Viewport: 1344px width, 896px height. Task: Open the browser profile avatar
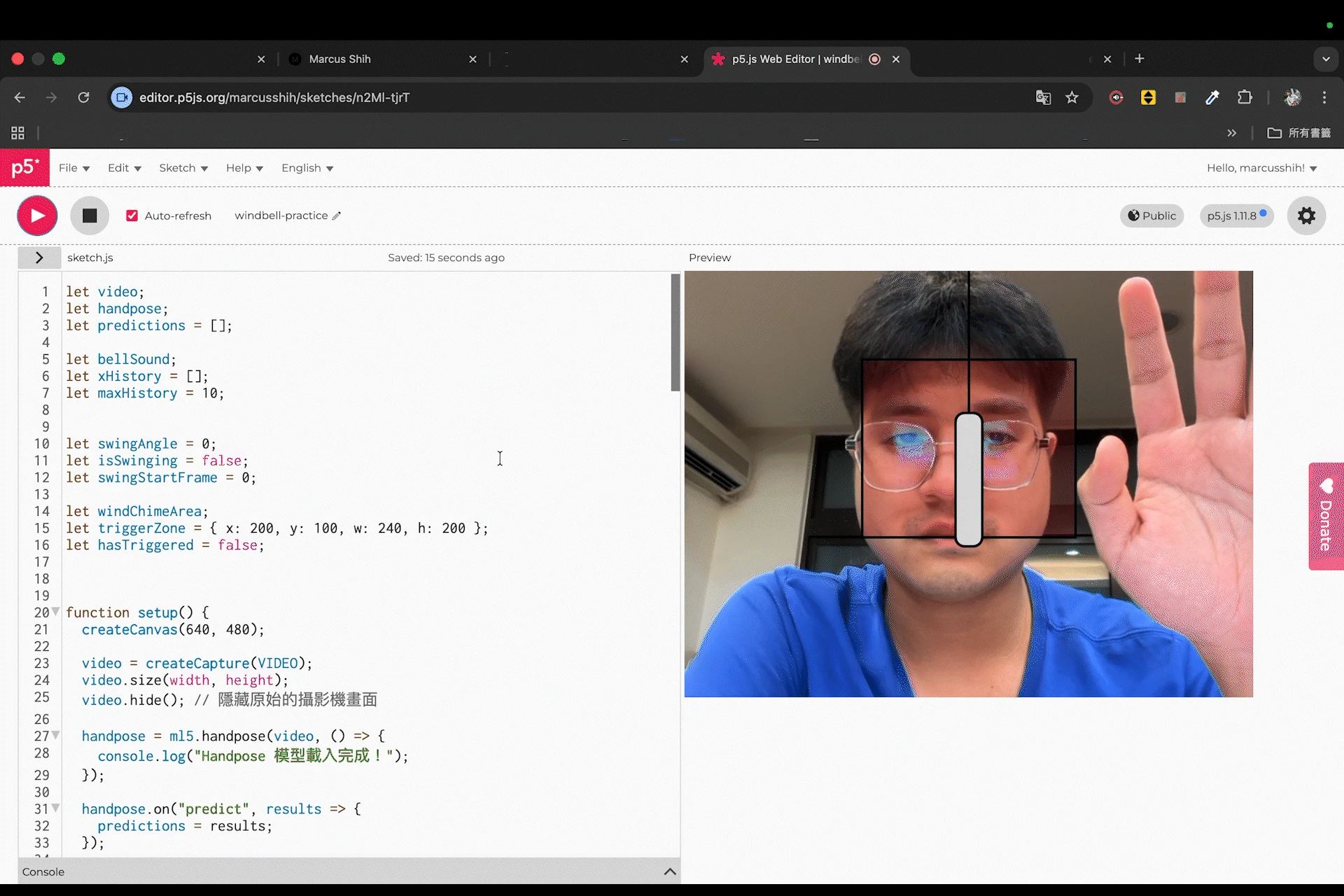click(1292, 97)
